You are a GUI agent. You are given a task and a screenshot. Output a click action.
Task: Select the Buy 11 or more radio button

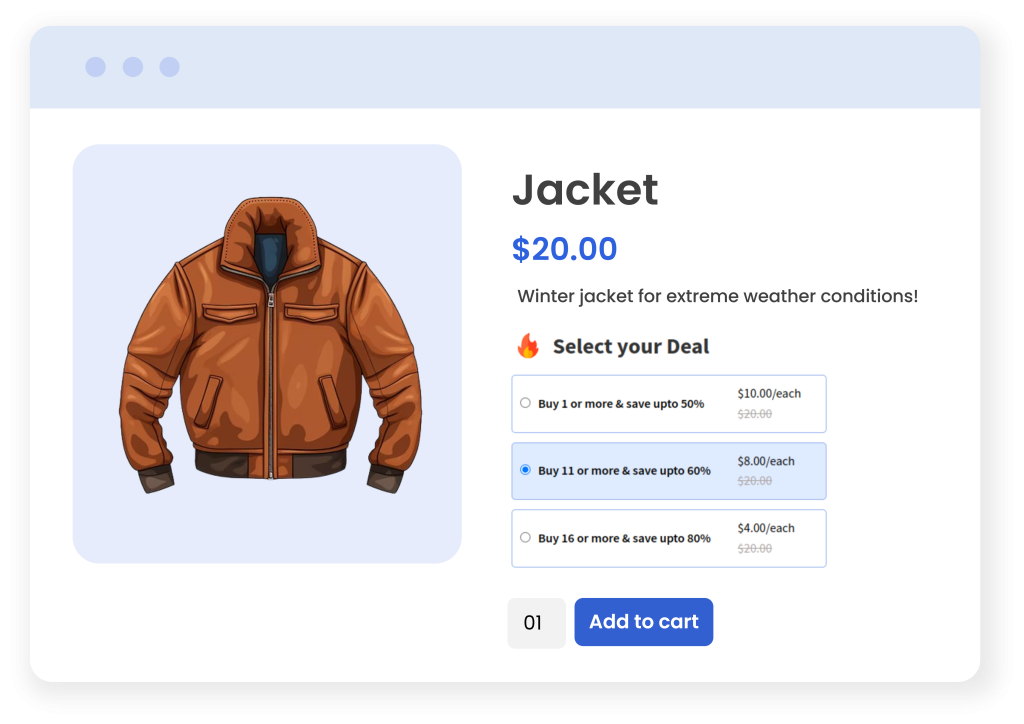(x=525, y=469)
